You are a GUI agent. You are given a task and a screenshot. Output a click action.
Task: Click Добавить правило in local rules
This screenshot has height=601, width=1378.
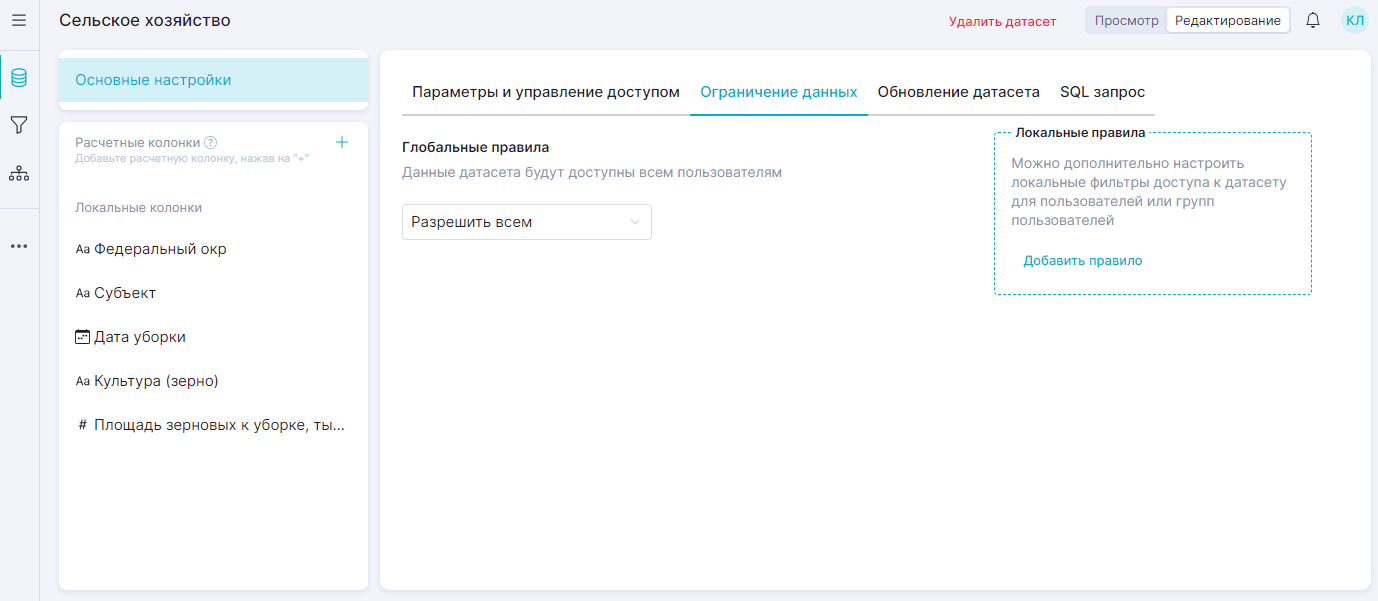[x=1082, y=261]
